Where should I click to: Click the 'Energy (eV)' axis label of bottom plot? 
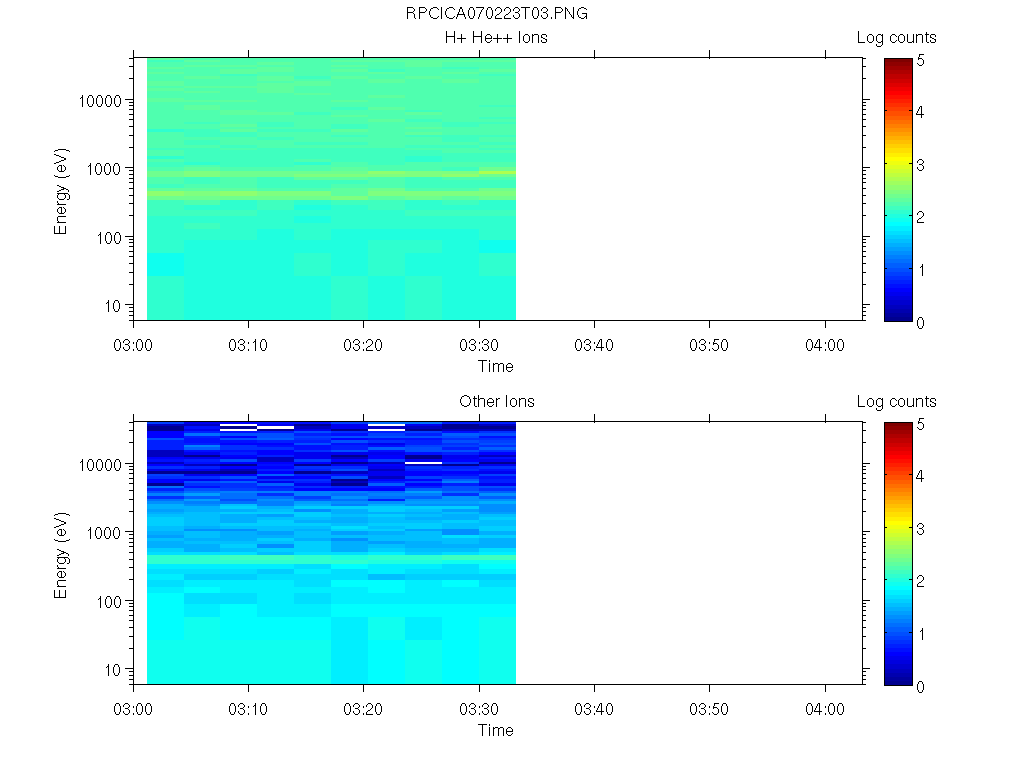pyautogui.click(x=61, y=555)
